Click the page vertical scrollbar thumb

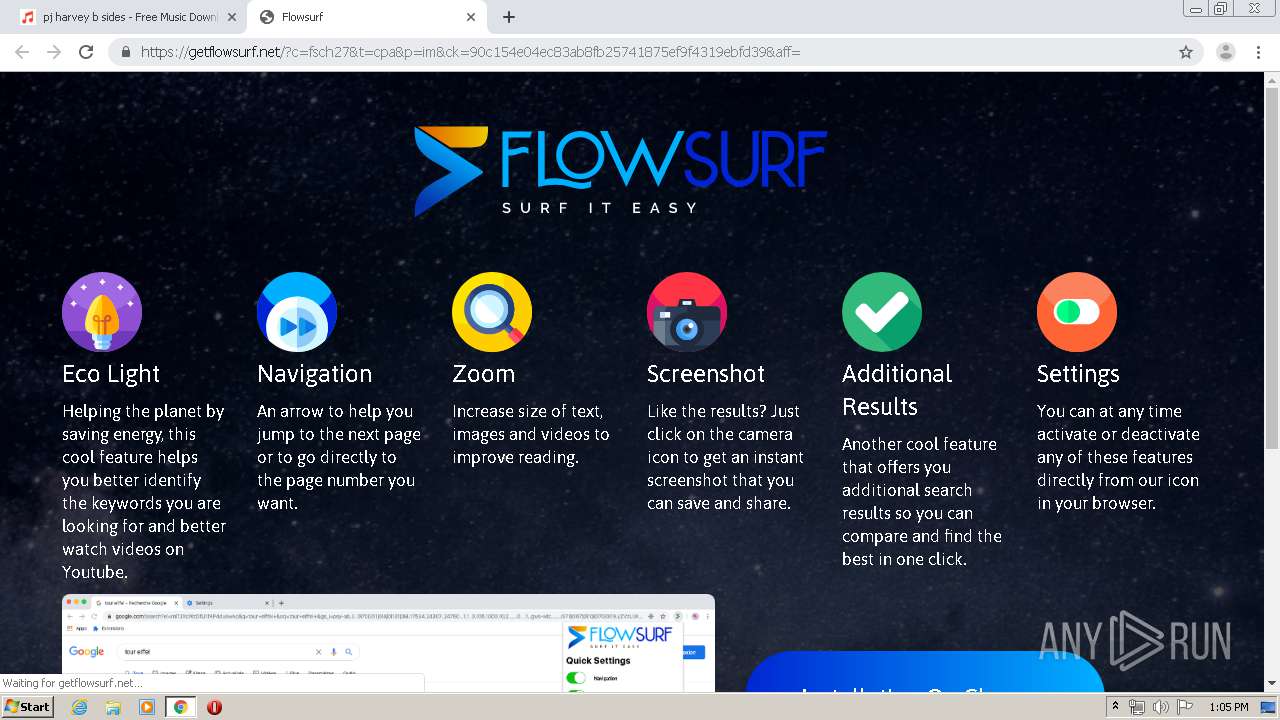[1272, 268]
